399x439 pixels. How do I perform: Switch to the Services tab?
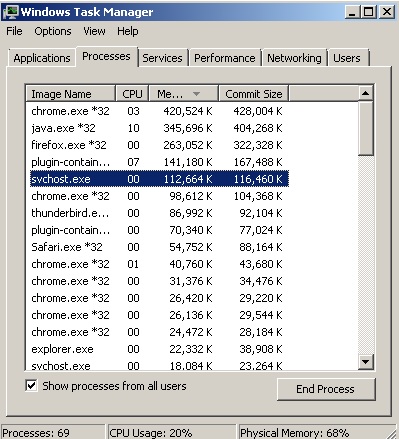point(162,58)
